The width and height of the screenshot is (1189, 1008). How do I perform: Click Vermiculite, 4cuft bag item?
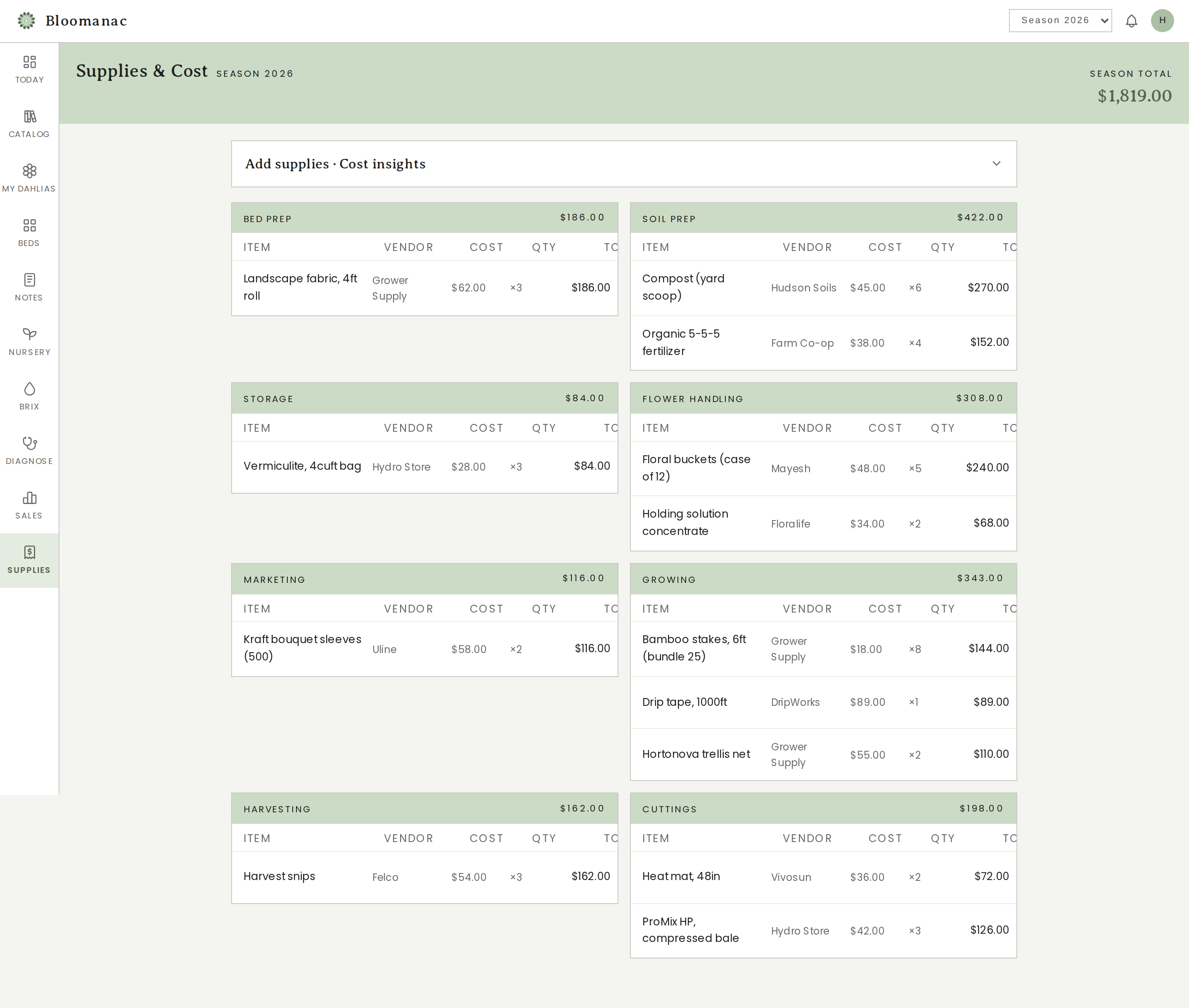pos(302,466)
